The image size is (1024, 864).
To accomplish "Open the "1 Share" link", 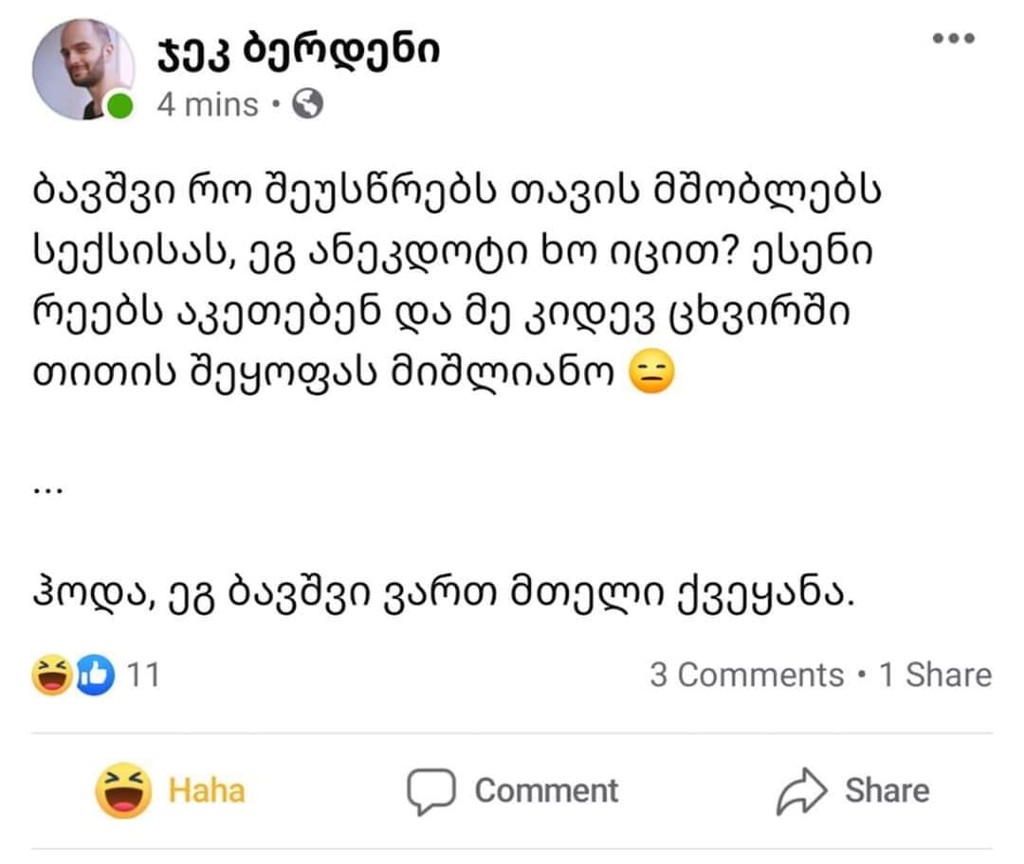I will pos(935,675).
